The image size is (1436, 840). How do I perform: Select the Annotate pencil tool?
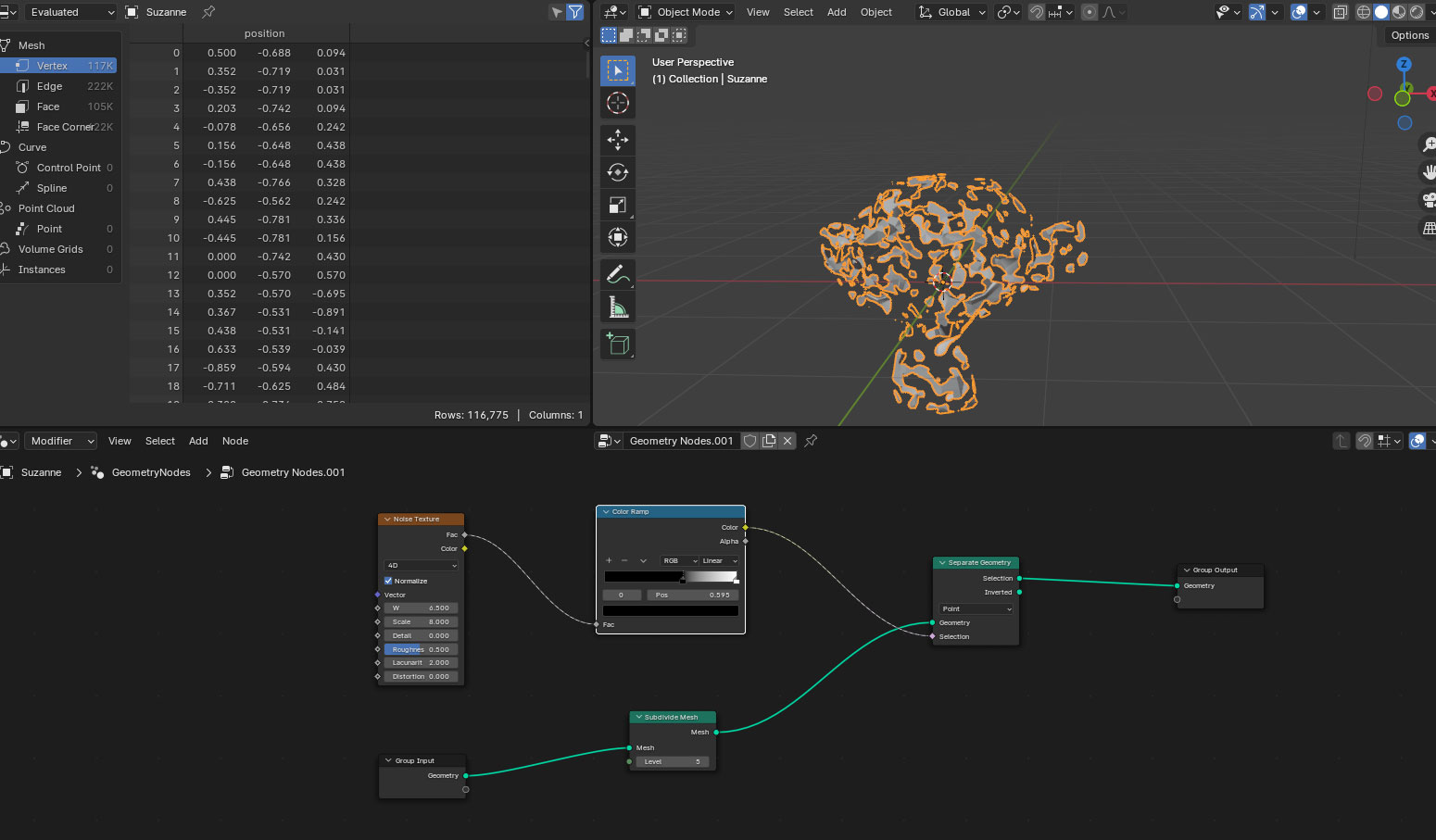click(618, 273)
